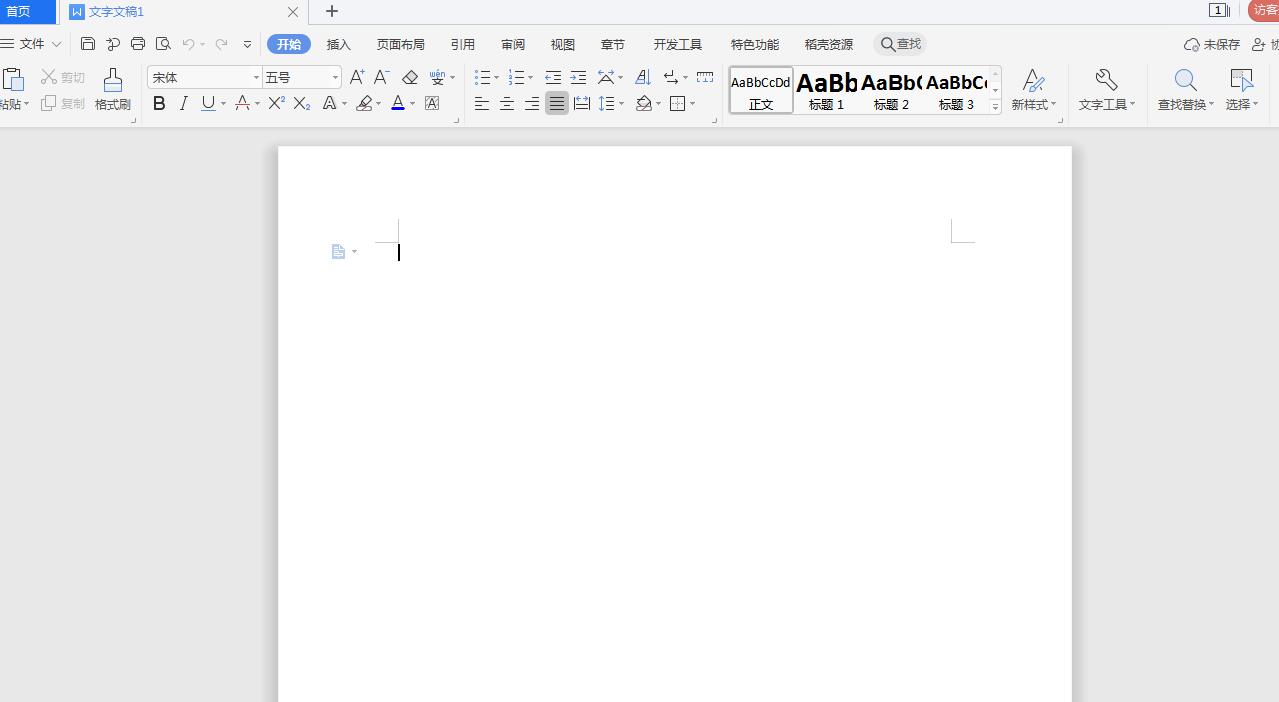Viewport: 1279px width, 702px height.
Task: Click the Sort (A-Z) icon
Action: (x=643, y=77)
